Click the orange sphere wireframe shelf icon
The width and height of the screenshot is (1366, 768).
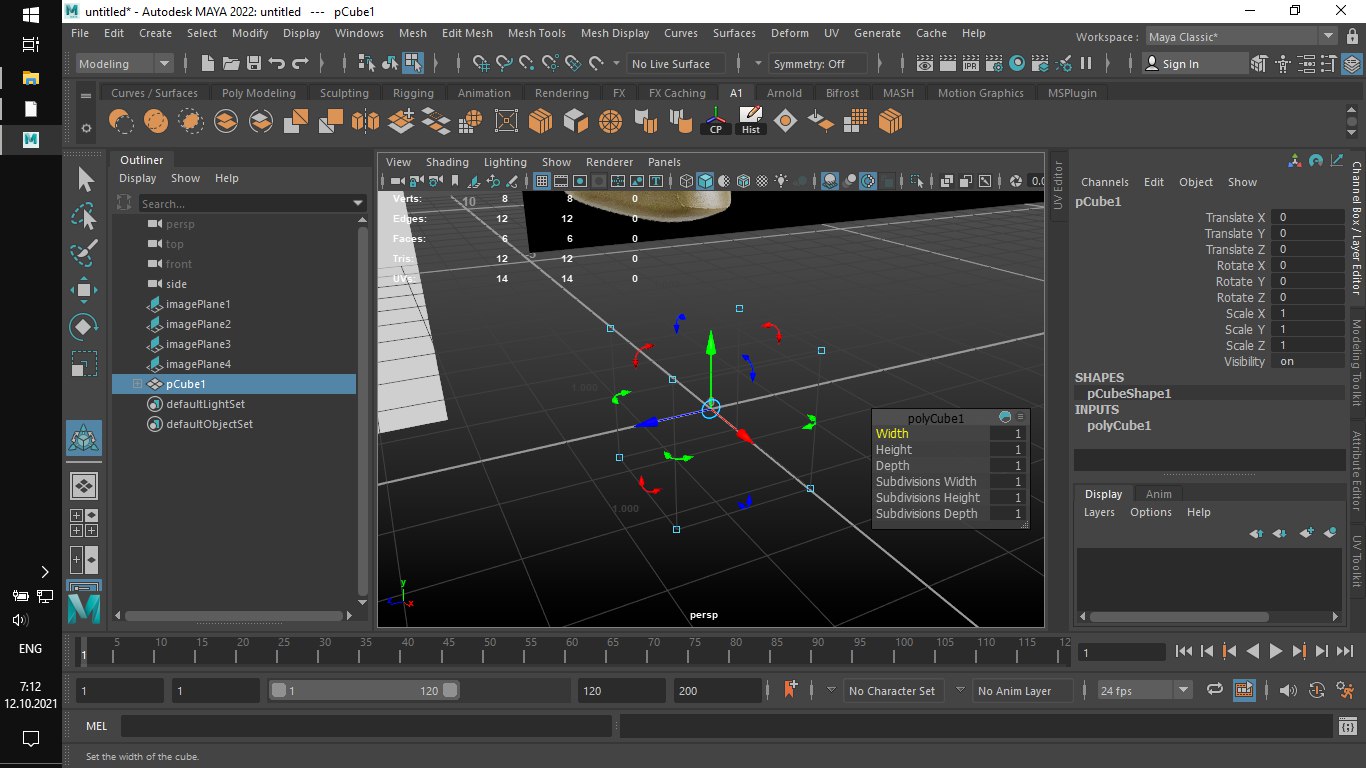pos(610,122)
